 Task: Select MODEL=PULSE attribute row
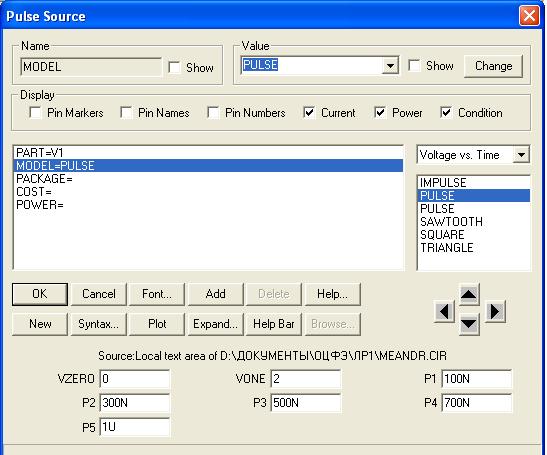[208, 166]
